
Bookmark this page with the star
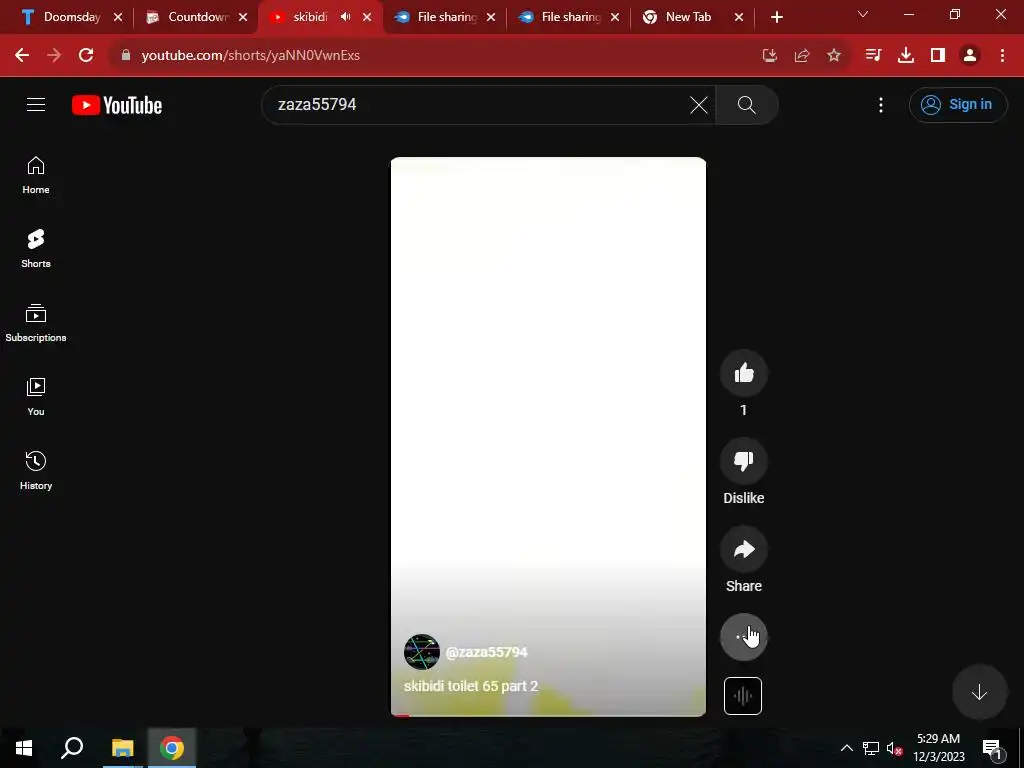point(834,55)
